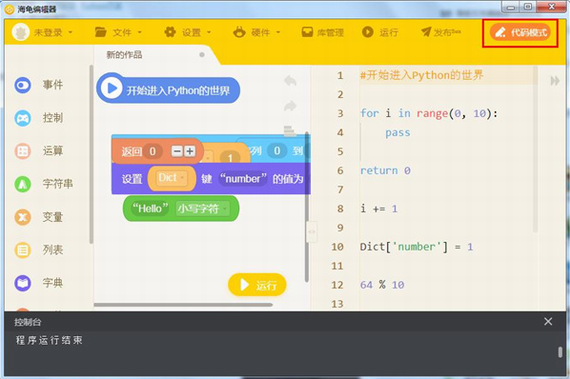Viewport: 570px width, 379px height.
Task: Click the play circle icon in toolbar
Action: [368, 32]
